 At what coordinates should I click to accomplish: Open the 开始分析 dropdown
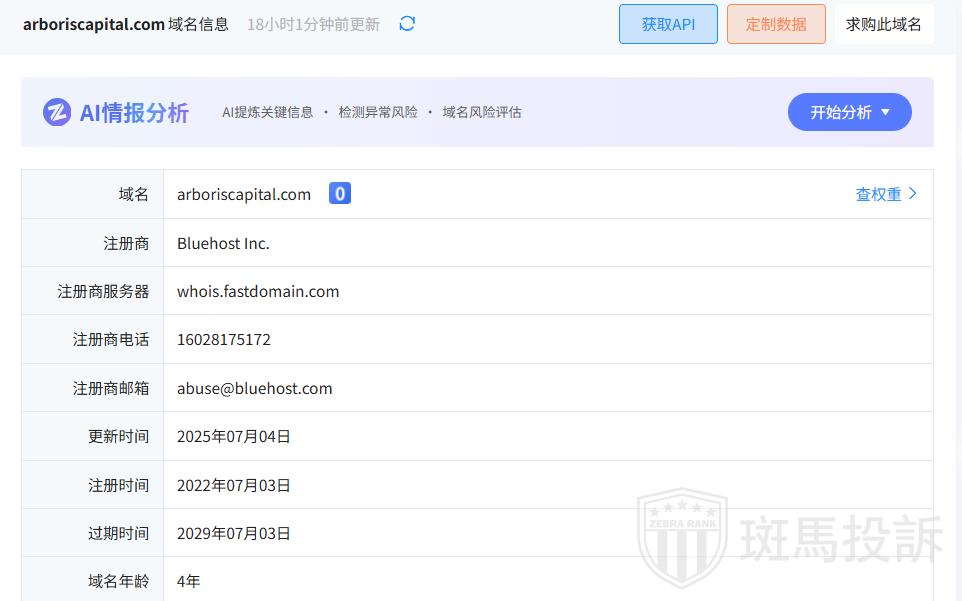click(x=849, y=112)
